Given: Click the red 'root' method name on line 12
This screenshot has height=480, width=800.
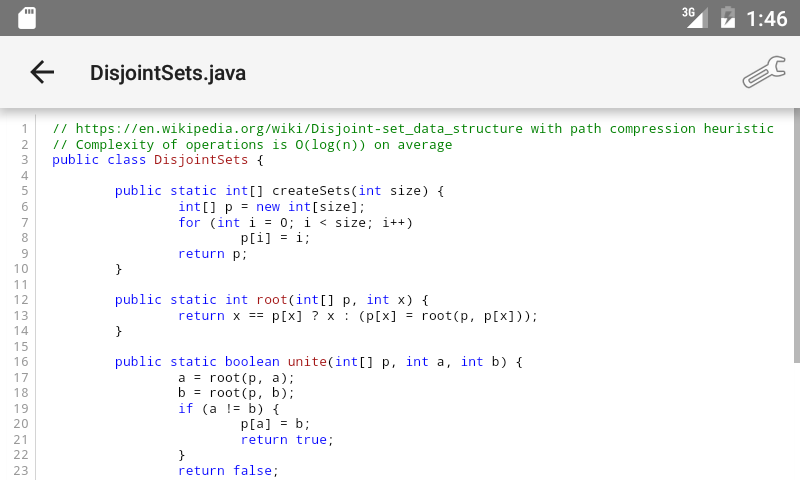Looking at the screenshot, I should point(272,300).
